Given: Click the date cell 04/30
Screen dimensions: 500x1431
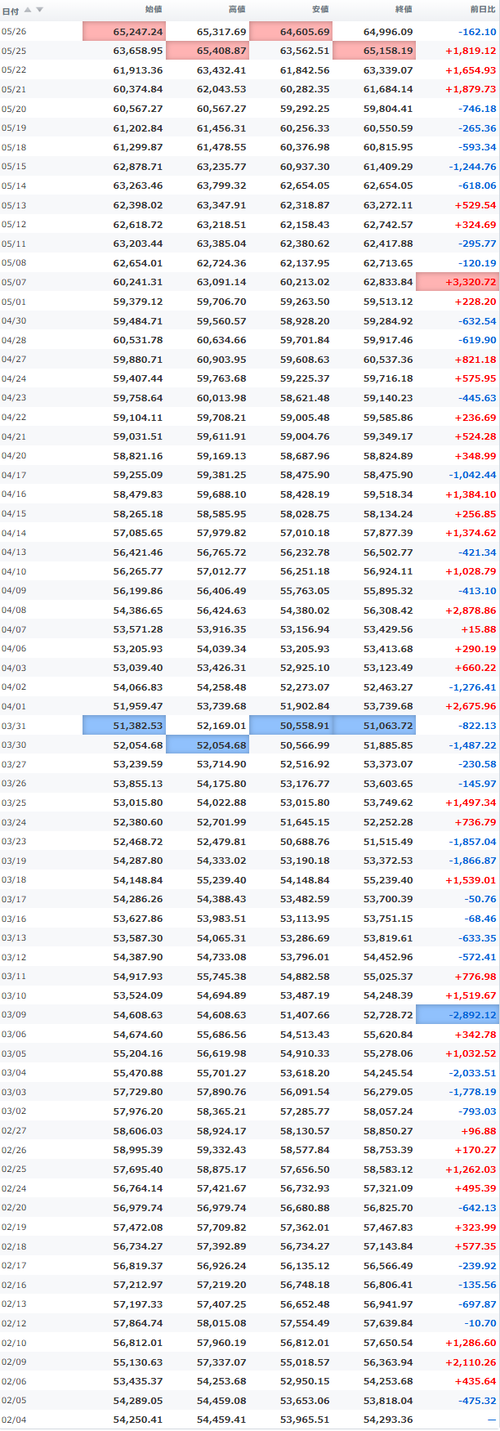Looking at the screenshot, I should pos(14,320).
